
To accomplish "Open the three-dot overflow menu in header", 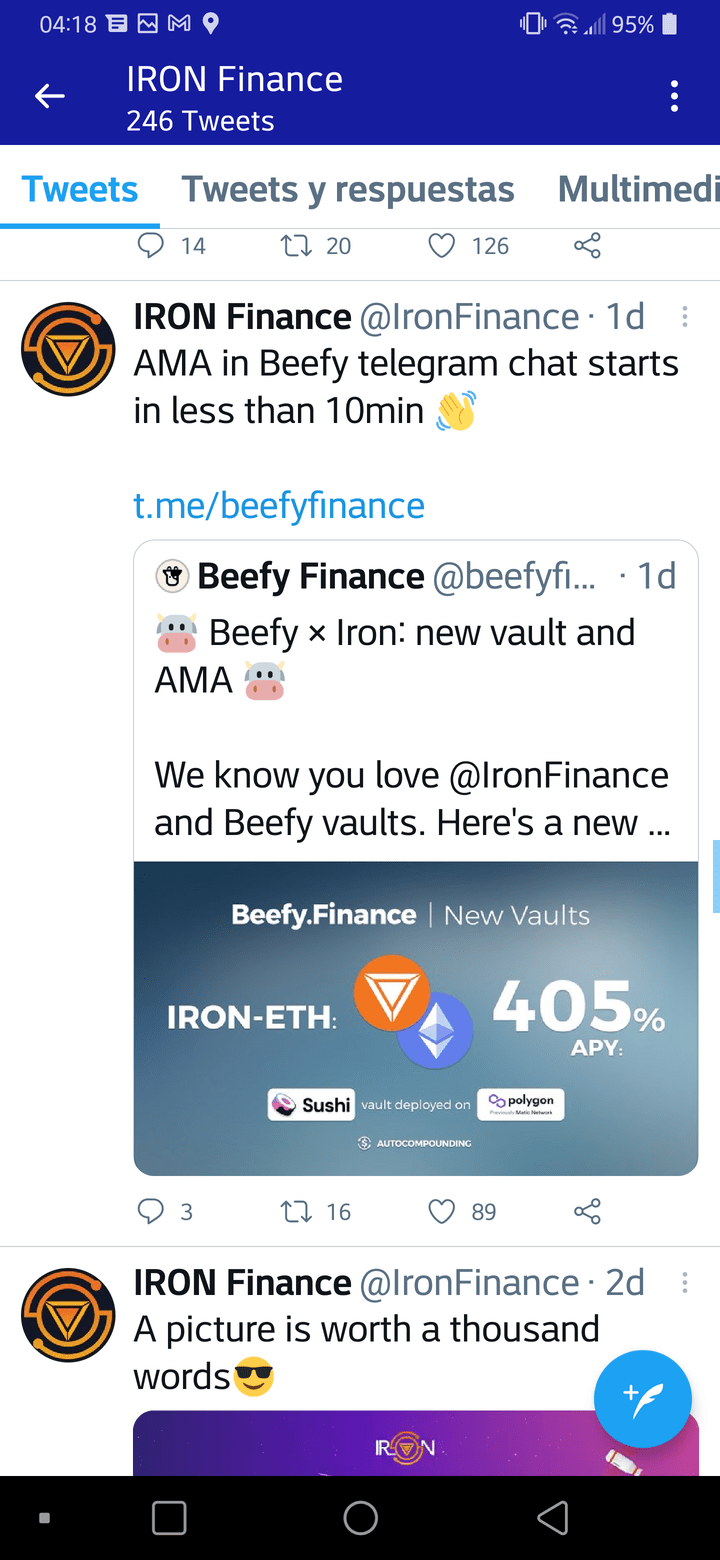I will coord(674,96).
